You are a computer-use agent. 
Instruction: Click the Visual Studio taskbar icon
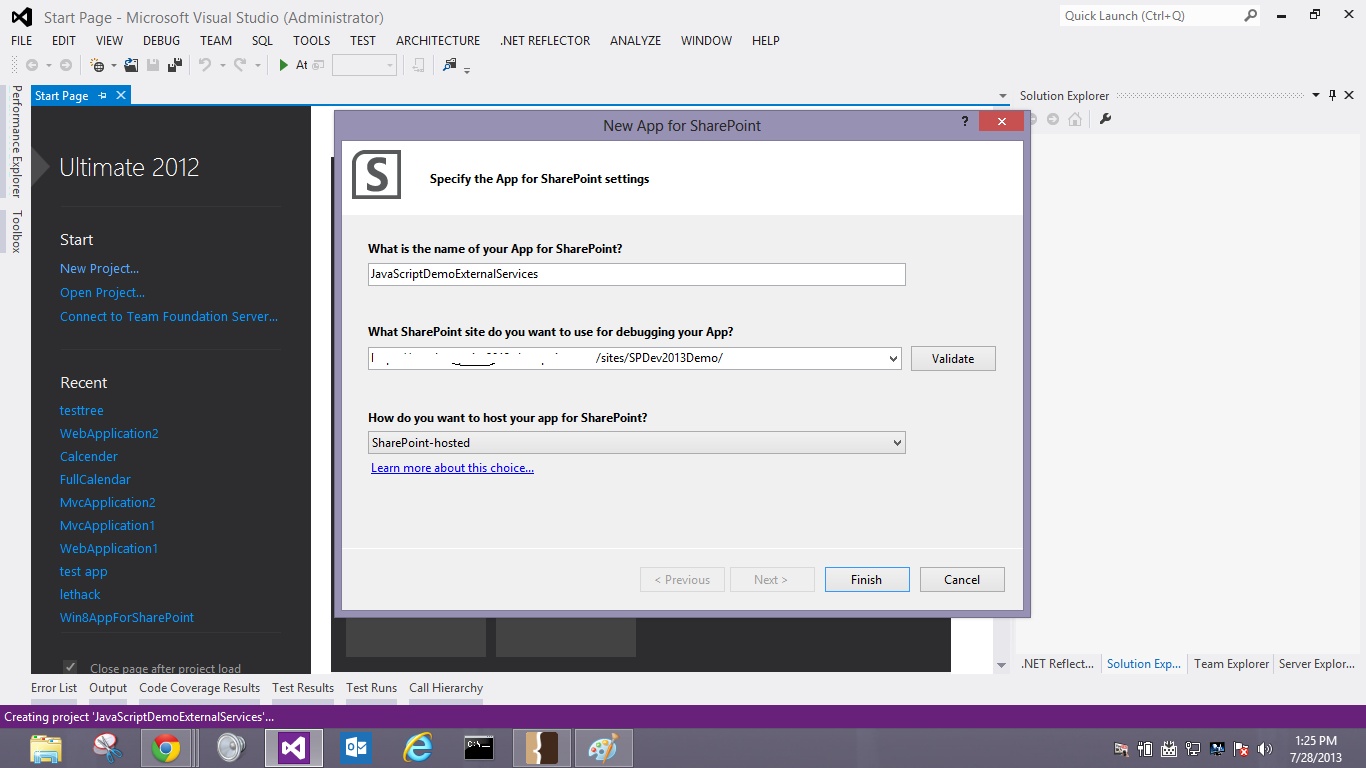(294, 748)
